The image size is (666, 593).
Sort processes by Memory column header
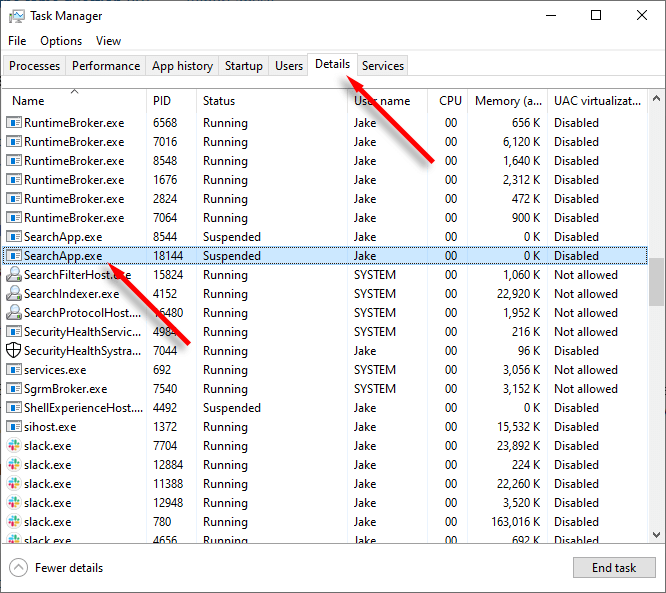508,101
